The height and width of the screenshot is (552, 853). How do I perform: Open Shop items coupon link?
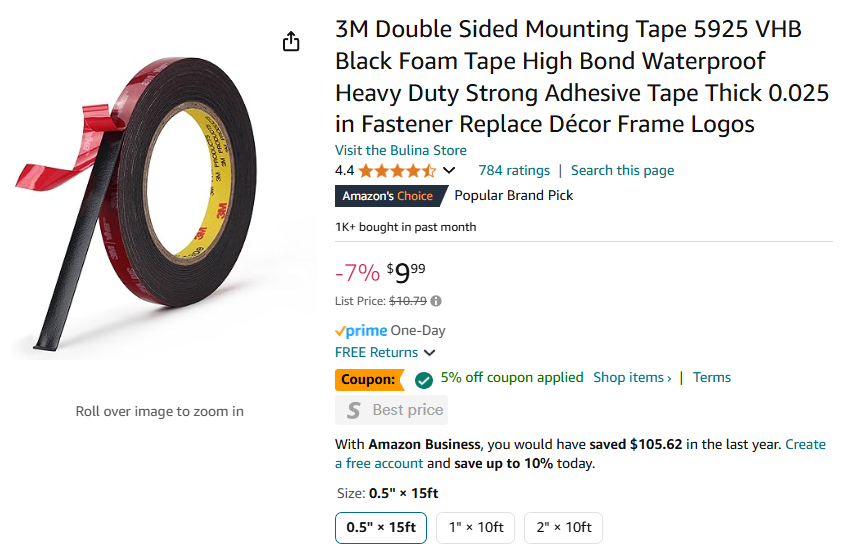pos(632,377)
